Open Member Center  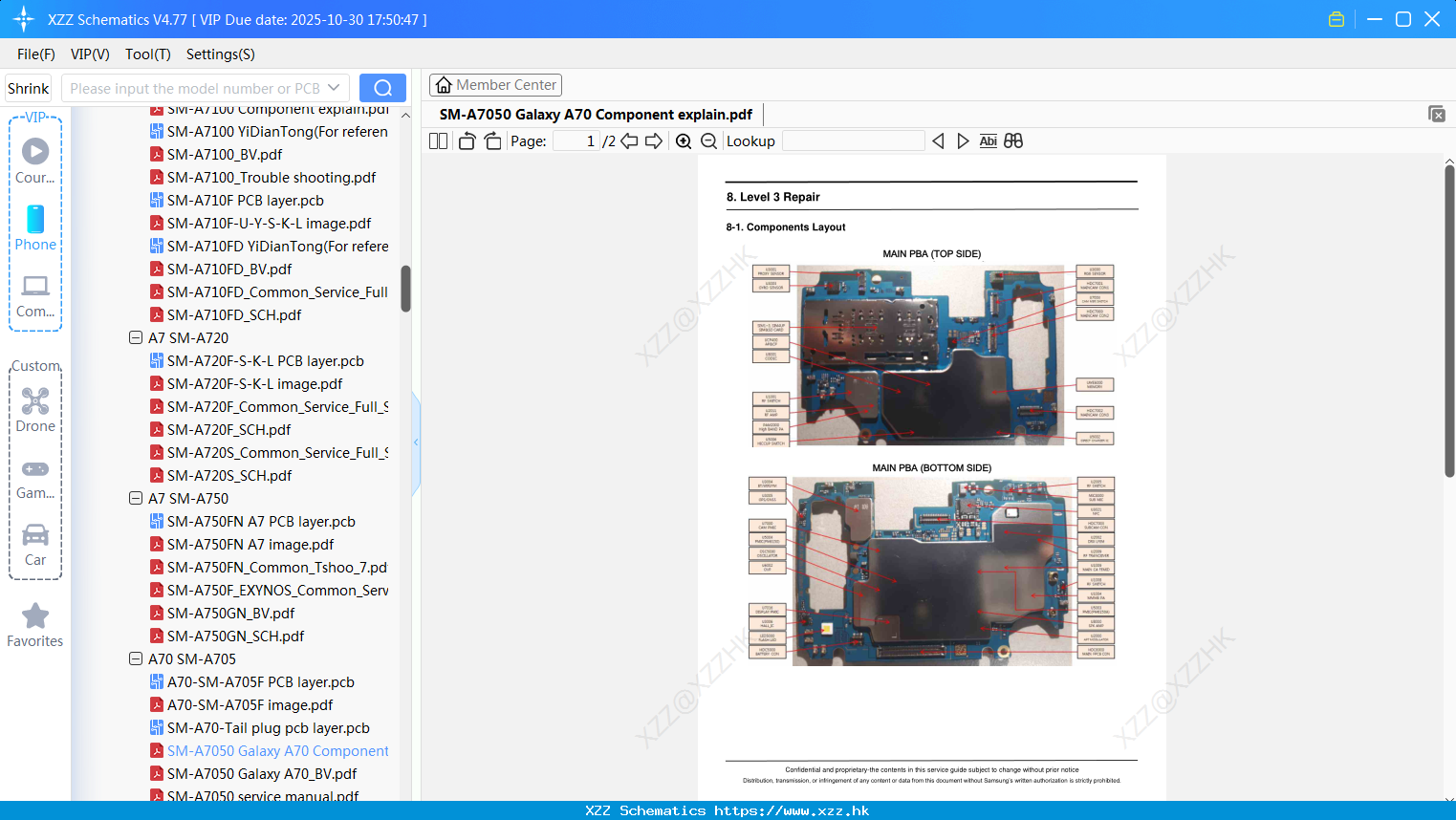495,85
